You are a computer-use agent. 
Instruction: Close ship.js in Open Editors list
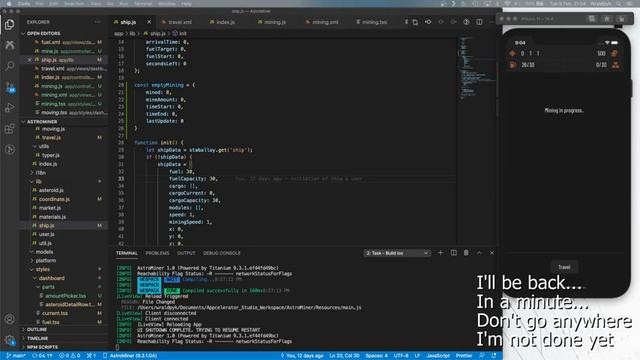point(29,60)
